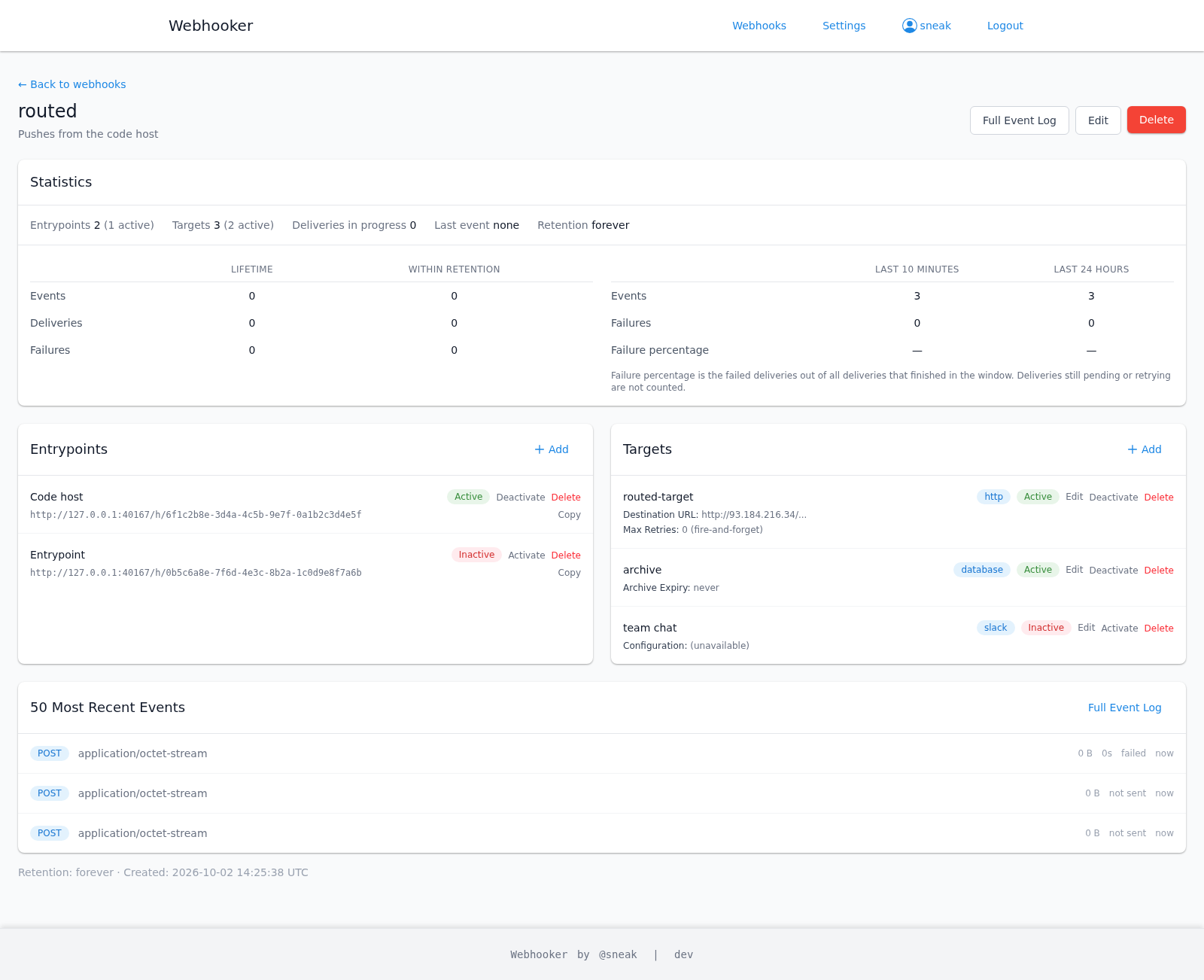The width and height of the screenshot is (1204, 980).
Task: Click the Active badge on Code host
Action: tap(468, 497)
